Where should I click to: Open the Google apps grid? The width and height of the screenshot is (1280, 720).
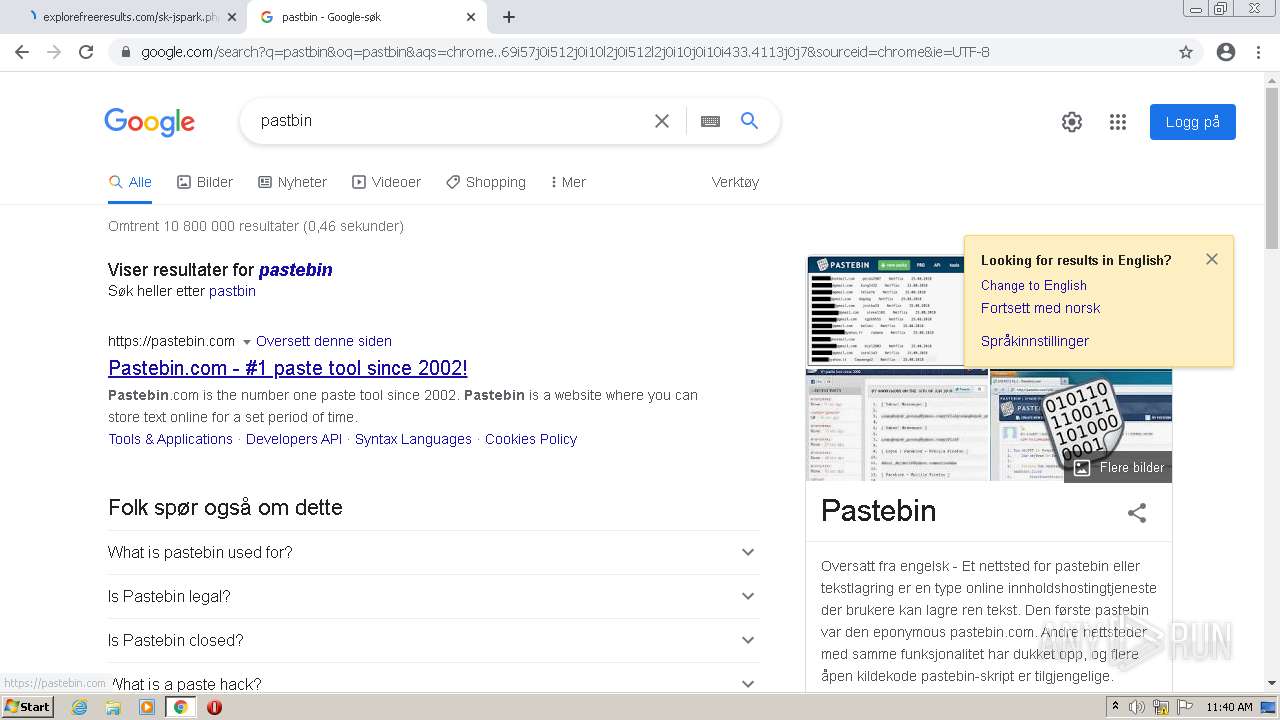coord(1118,122)
